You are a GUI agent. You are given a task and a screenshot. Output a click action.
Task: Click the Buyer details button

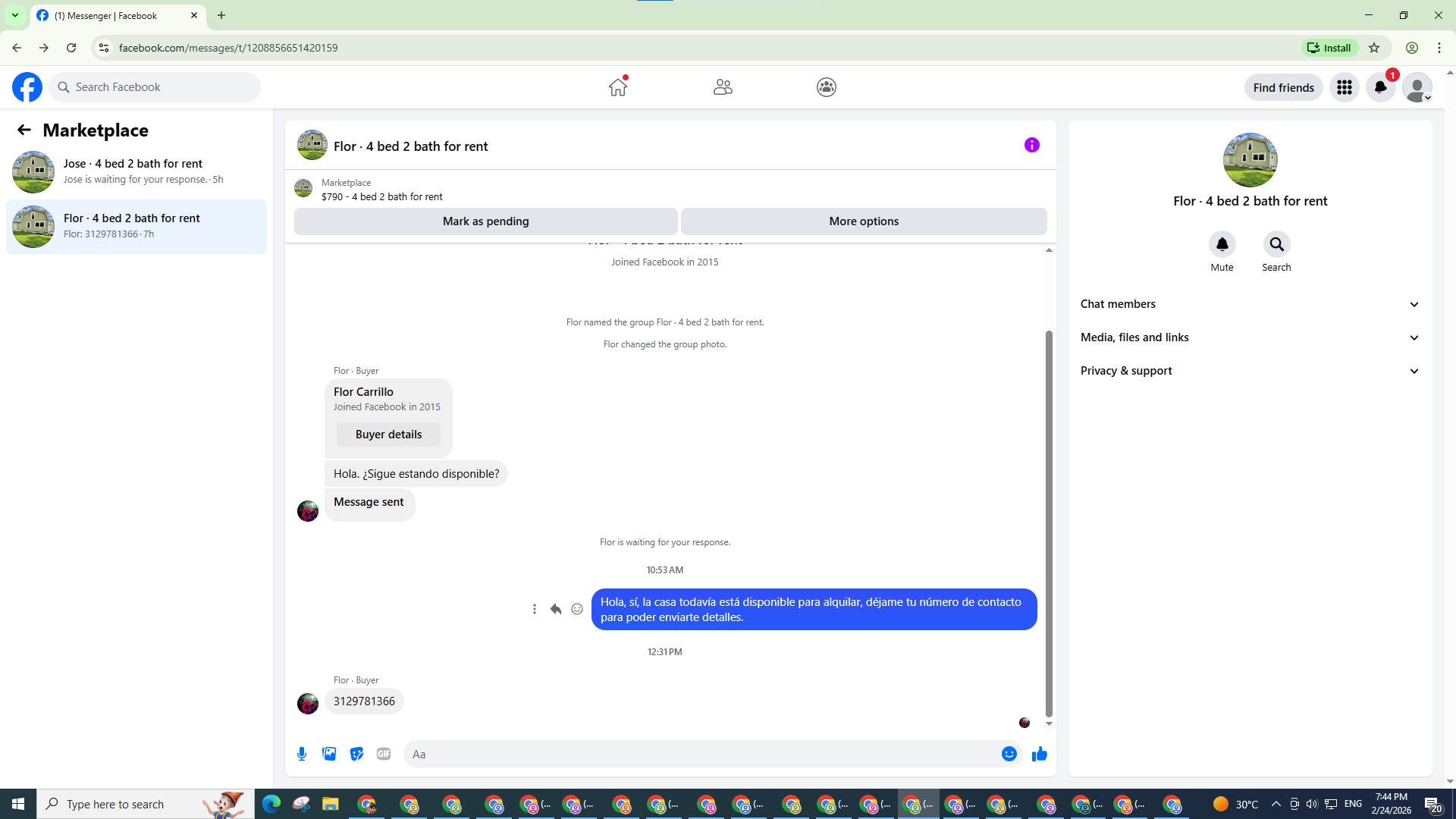tap(388, 435)
